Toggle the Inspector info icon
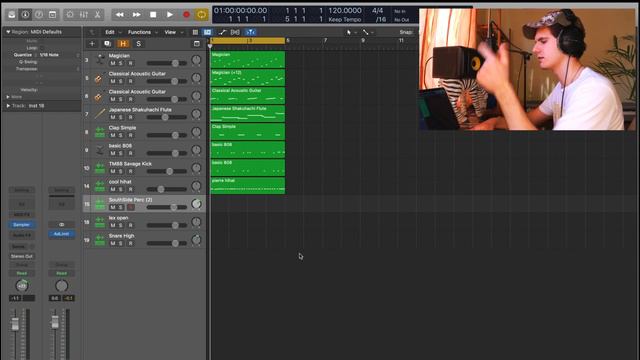This screenshot has width=640, height=360. (x=25, y=15)
